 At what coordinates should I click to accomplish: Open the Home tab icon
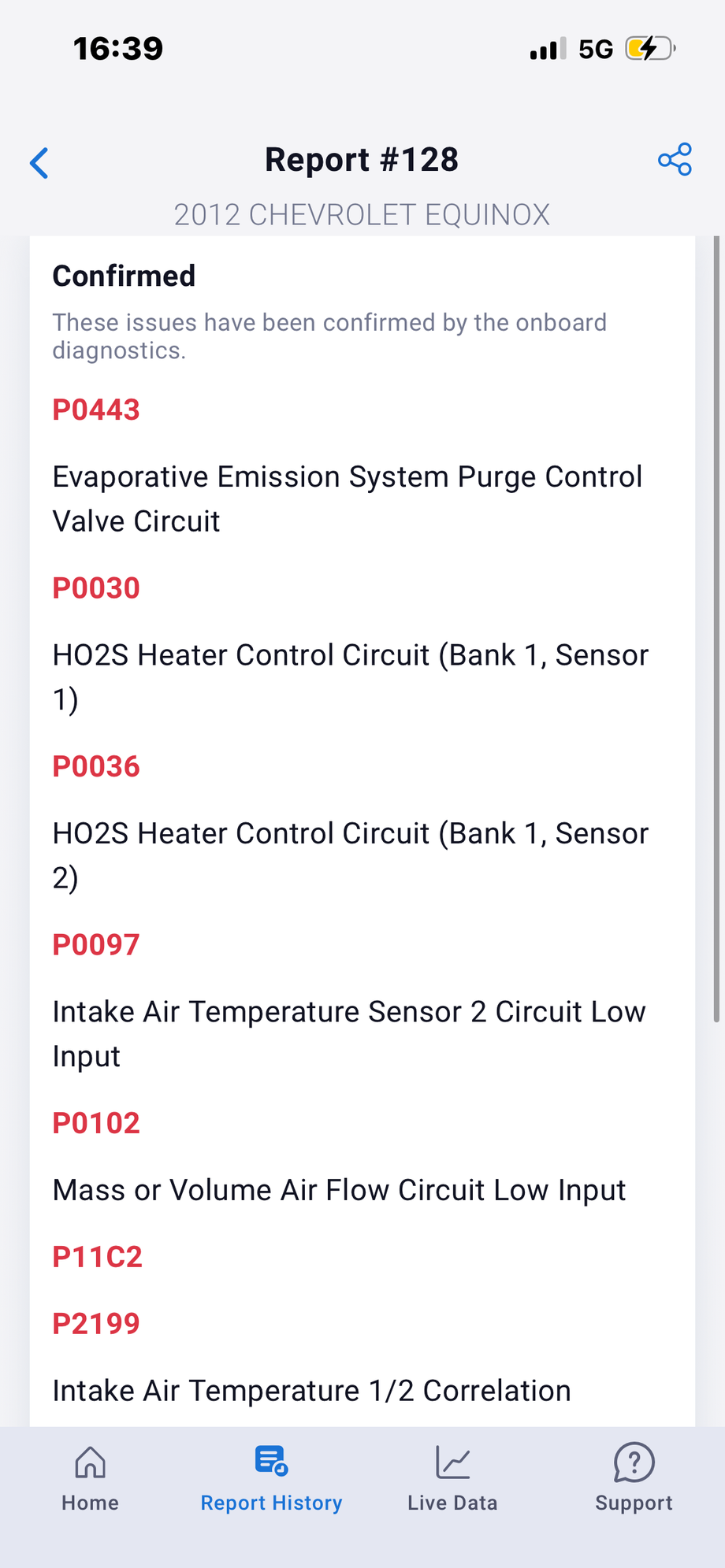point(90,1462)
